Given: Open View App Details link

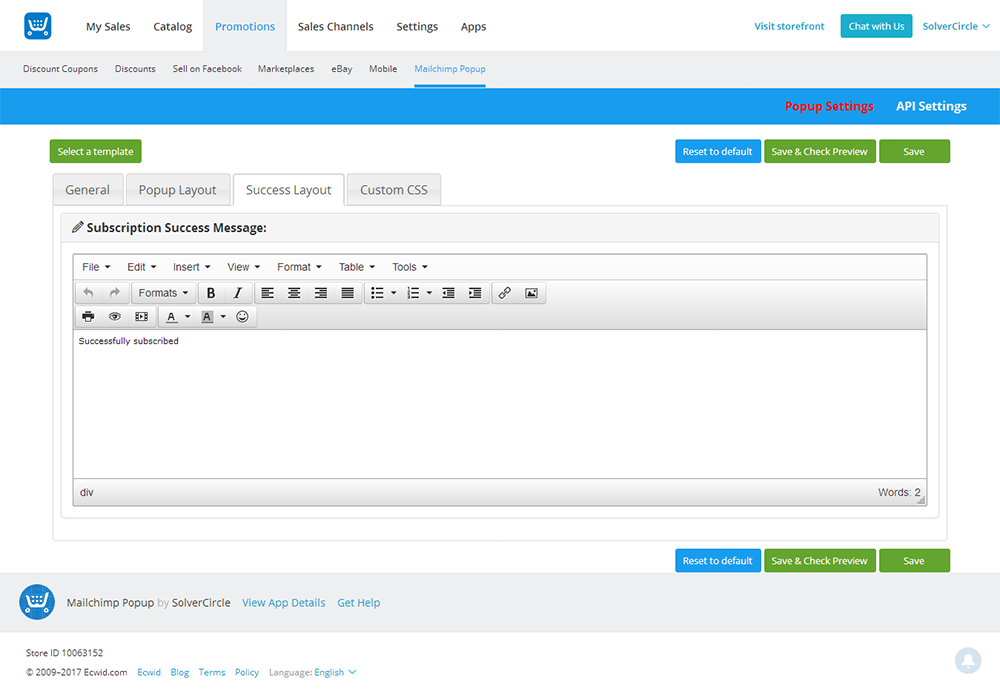Looking at the screenshot, I should (x=284, y=602).
